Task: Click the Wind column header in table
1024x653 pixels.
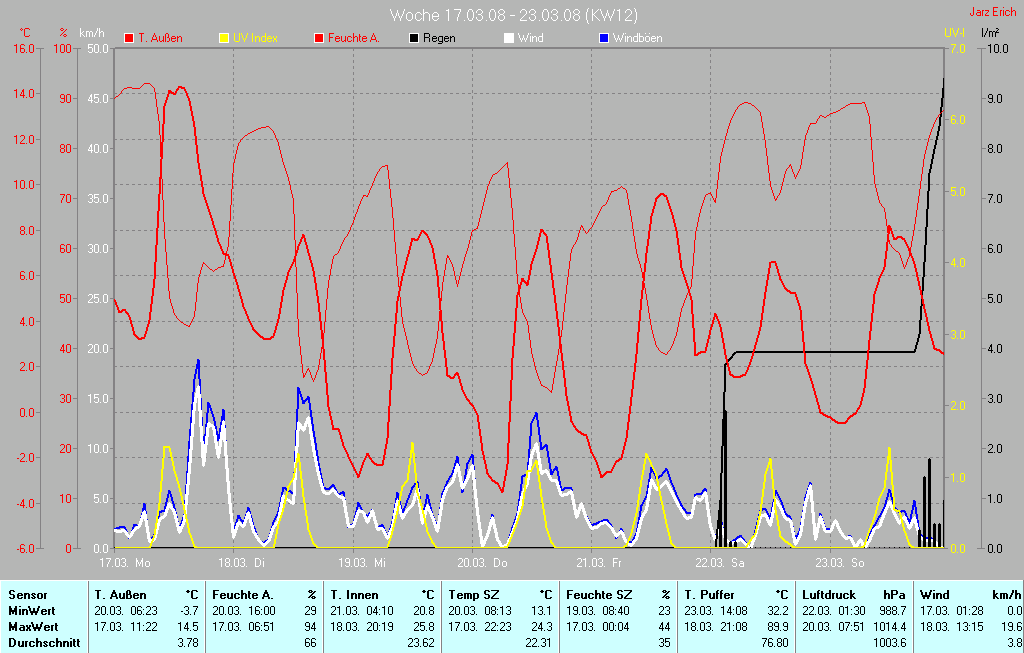Action: 935,595
